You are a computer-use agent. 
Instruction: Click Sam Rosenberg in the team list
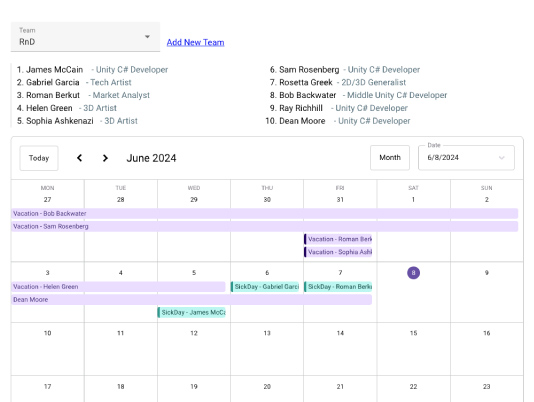(309, 69)
